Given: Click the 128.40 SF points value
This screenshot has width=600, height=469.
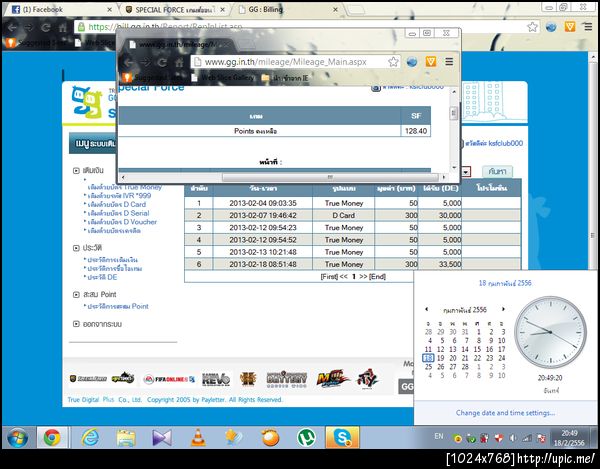Looking at the screenshot, I should tap(416, 131).
